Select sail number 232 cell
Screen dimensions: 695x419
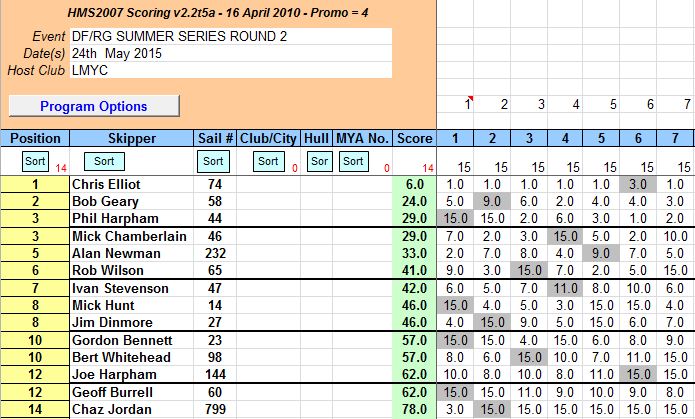pos(214,254)
